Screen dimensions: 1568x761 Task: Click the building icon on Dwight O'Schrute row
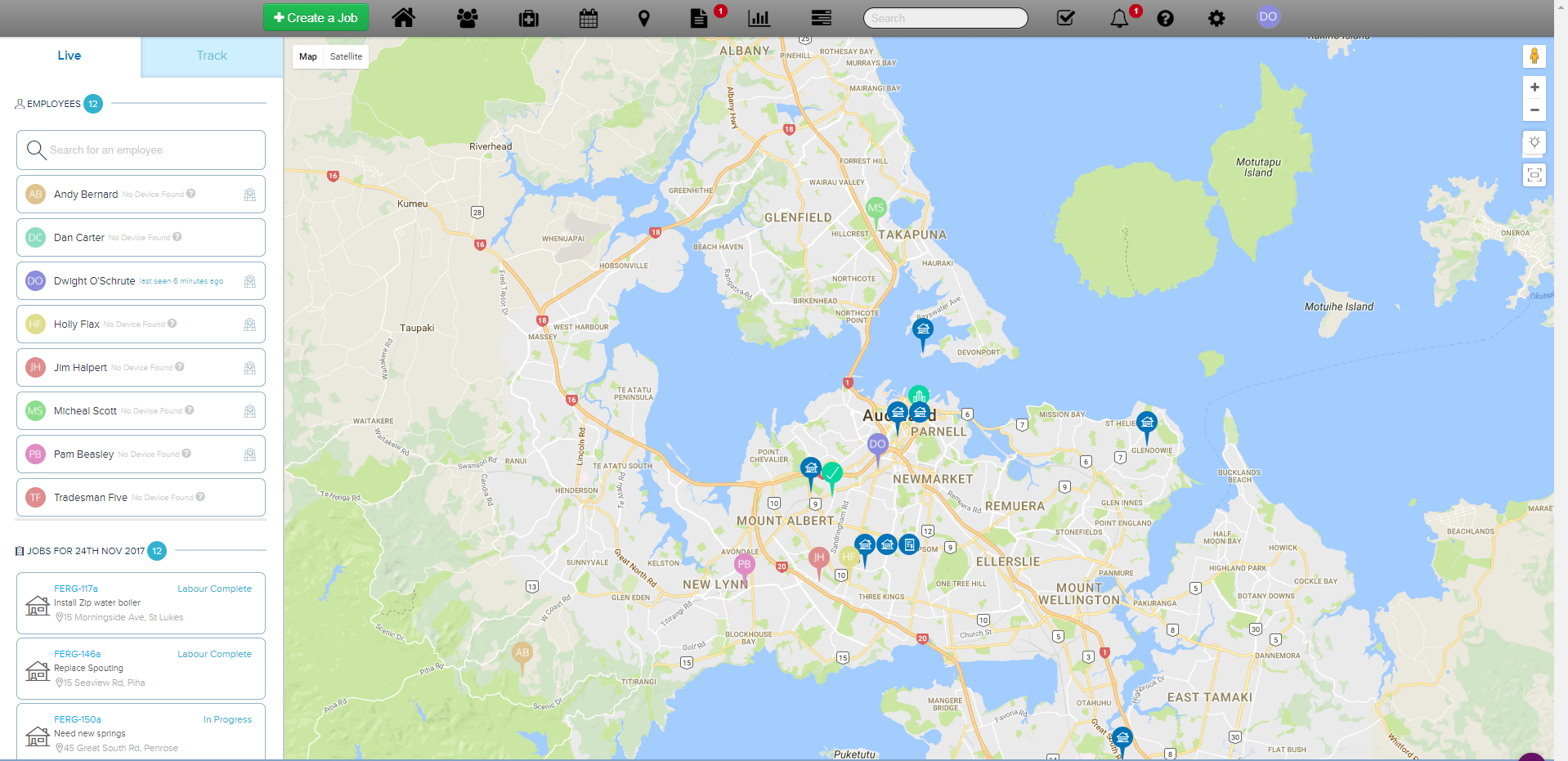pyautogui.click(x=250, y=281)
